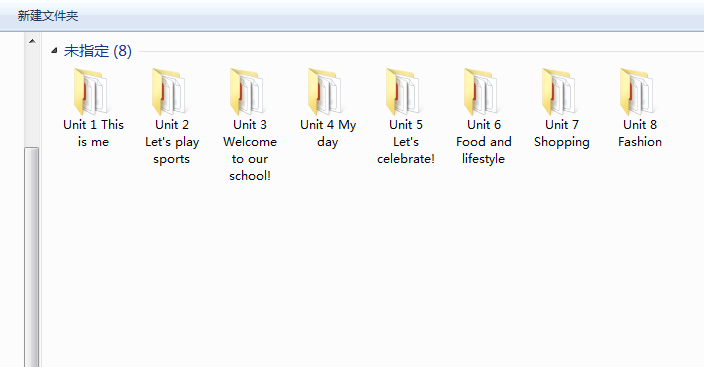Click the 'Unit 5 Let's celebrate!' label
Image resolution: width=704 pixels, height=367 pixels.
(x=406, y=142)
